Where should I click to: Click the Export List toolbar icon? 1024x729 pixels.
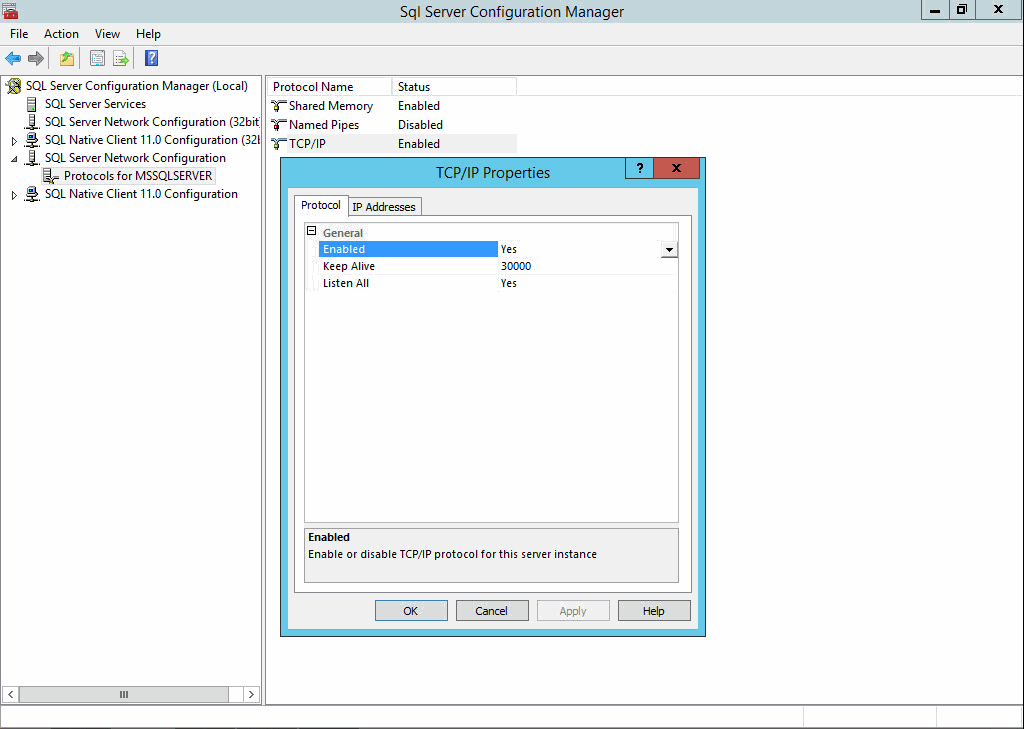point(121,58)
